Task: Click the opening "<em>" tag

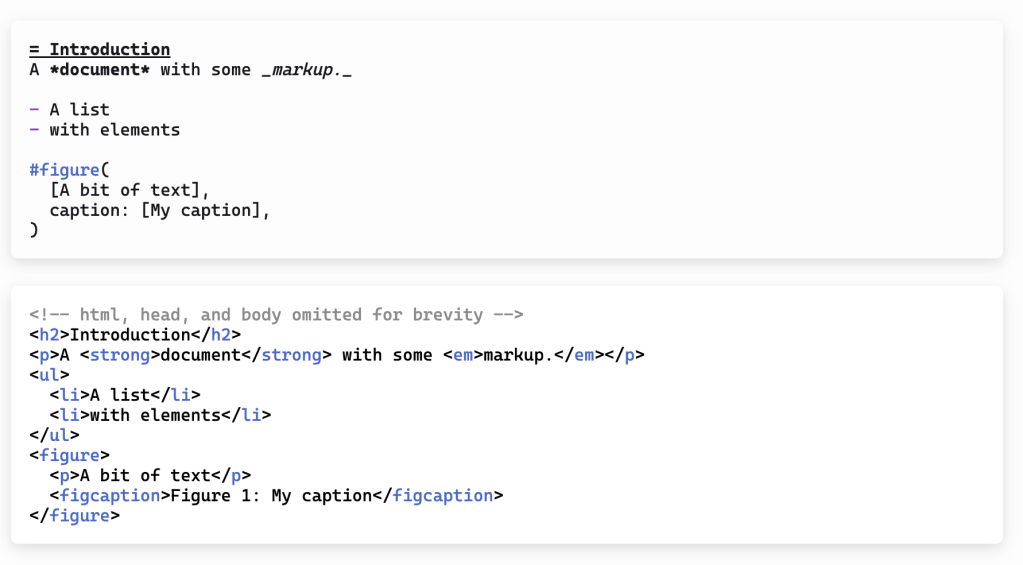Action: [463, 355]
